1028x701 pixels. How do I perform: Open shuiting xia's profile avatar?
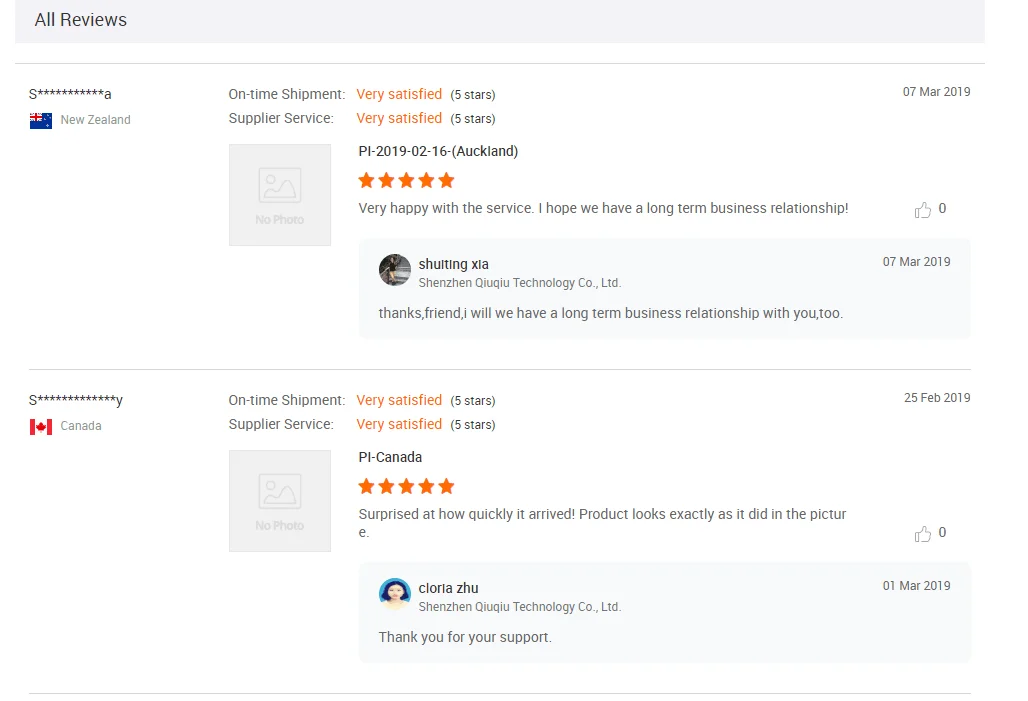click(395, 270)
